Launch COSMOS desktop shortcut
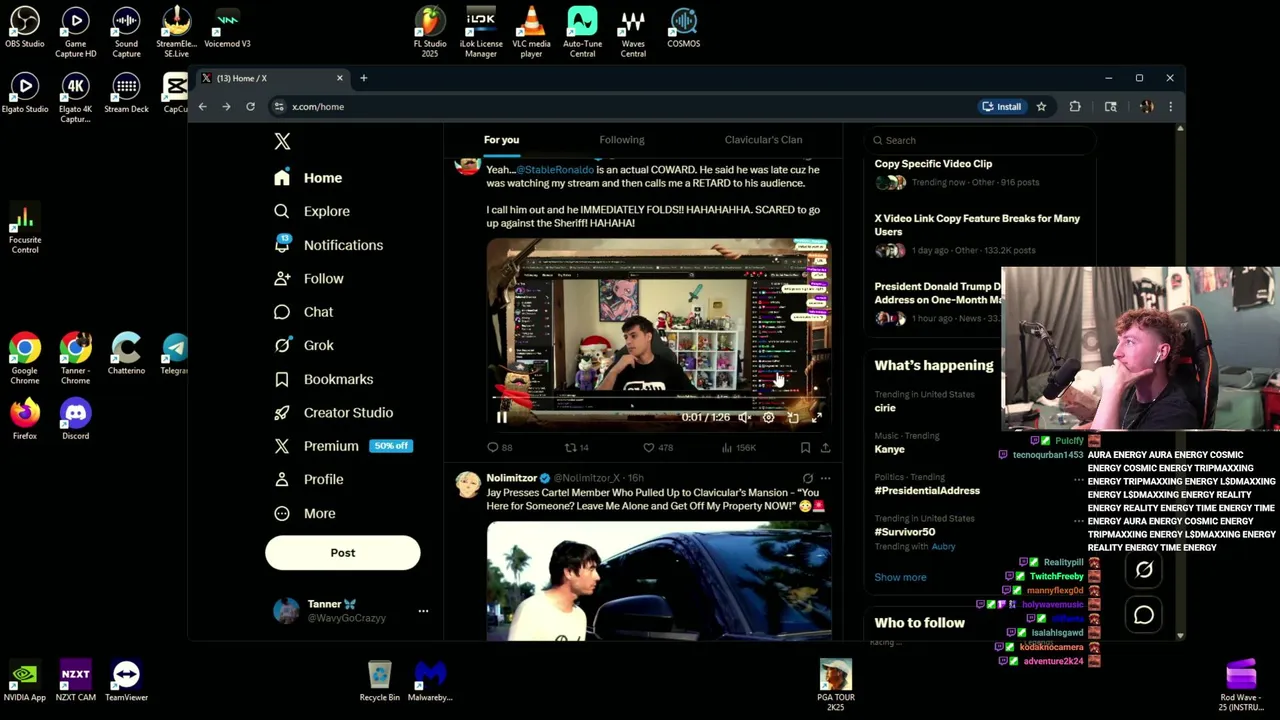The height and width of the screenshot is (720, 1280). click(684, 27)
